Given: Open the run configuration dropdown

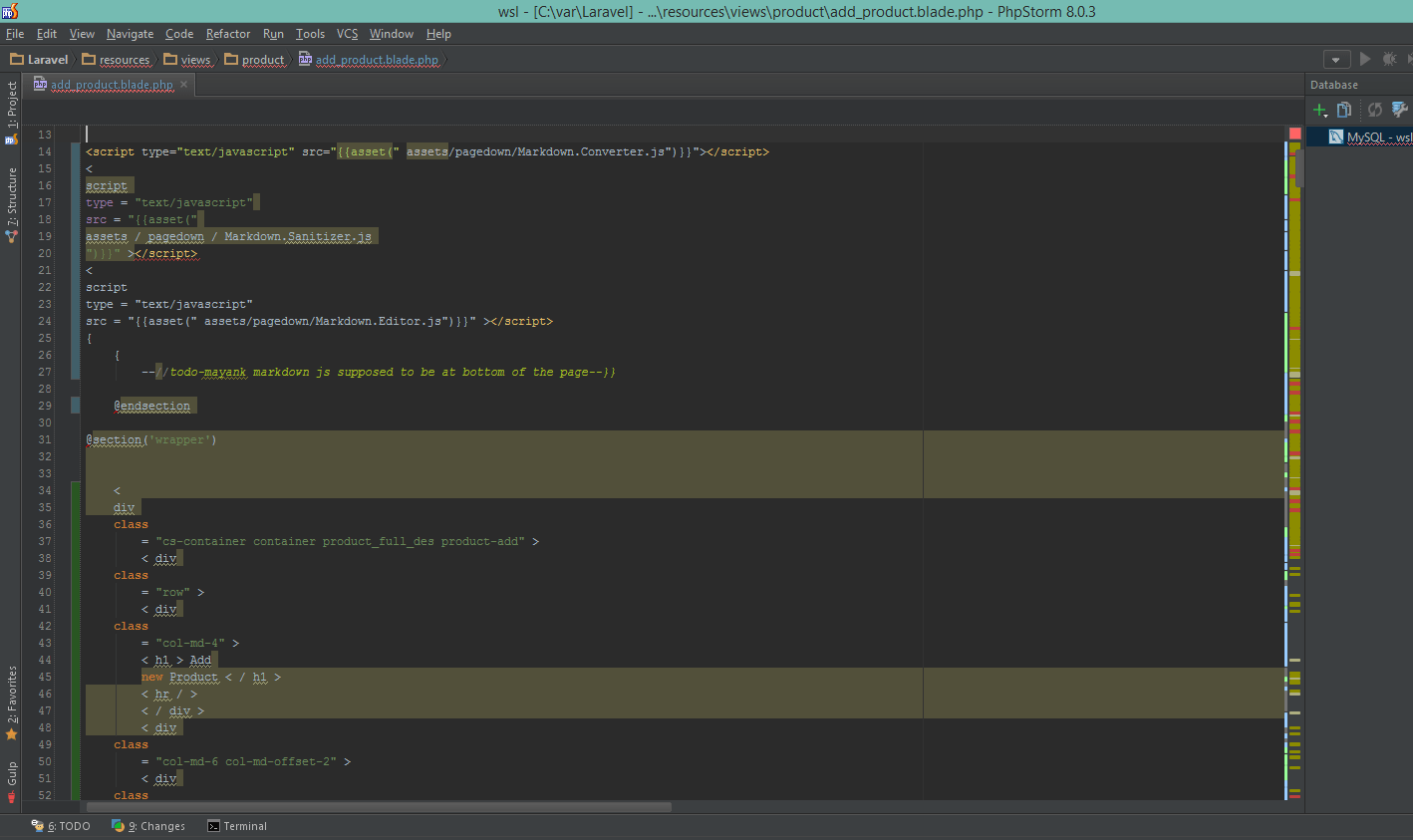Looking at the screenshot, I should tap(1336, 59).
